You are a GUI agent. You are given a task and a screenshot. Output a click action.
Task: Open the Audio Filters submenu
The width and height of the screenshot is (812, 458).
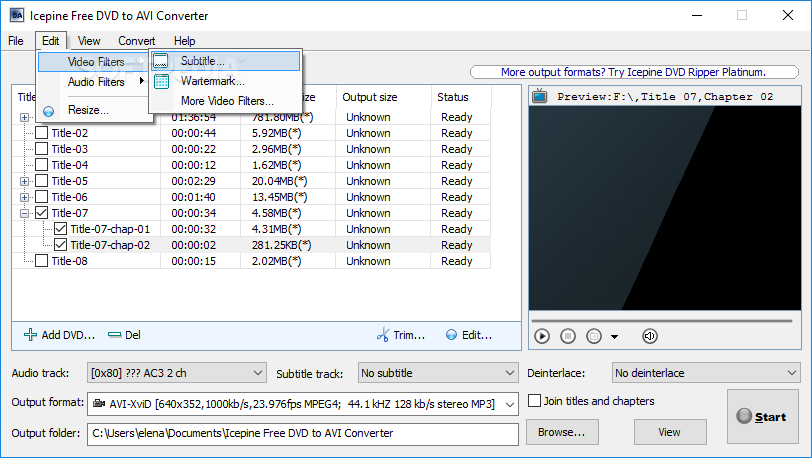click(96, 82)
